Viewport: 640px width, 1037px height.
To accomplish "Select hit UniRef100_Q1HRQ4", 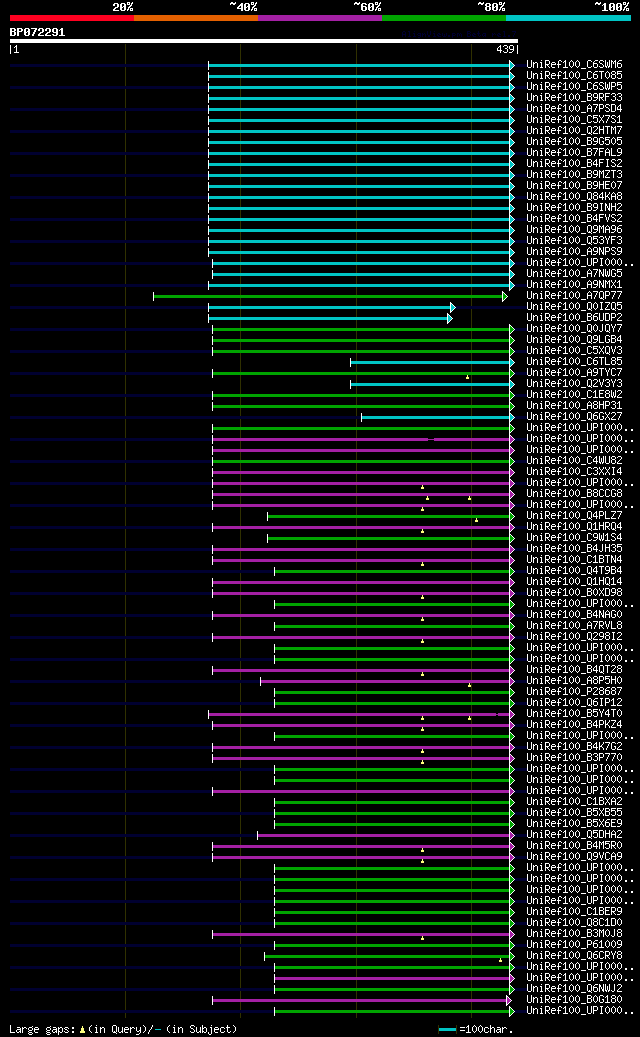I will 575,526.
